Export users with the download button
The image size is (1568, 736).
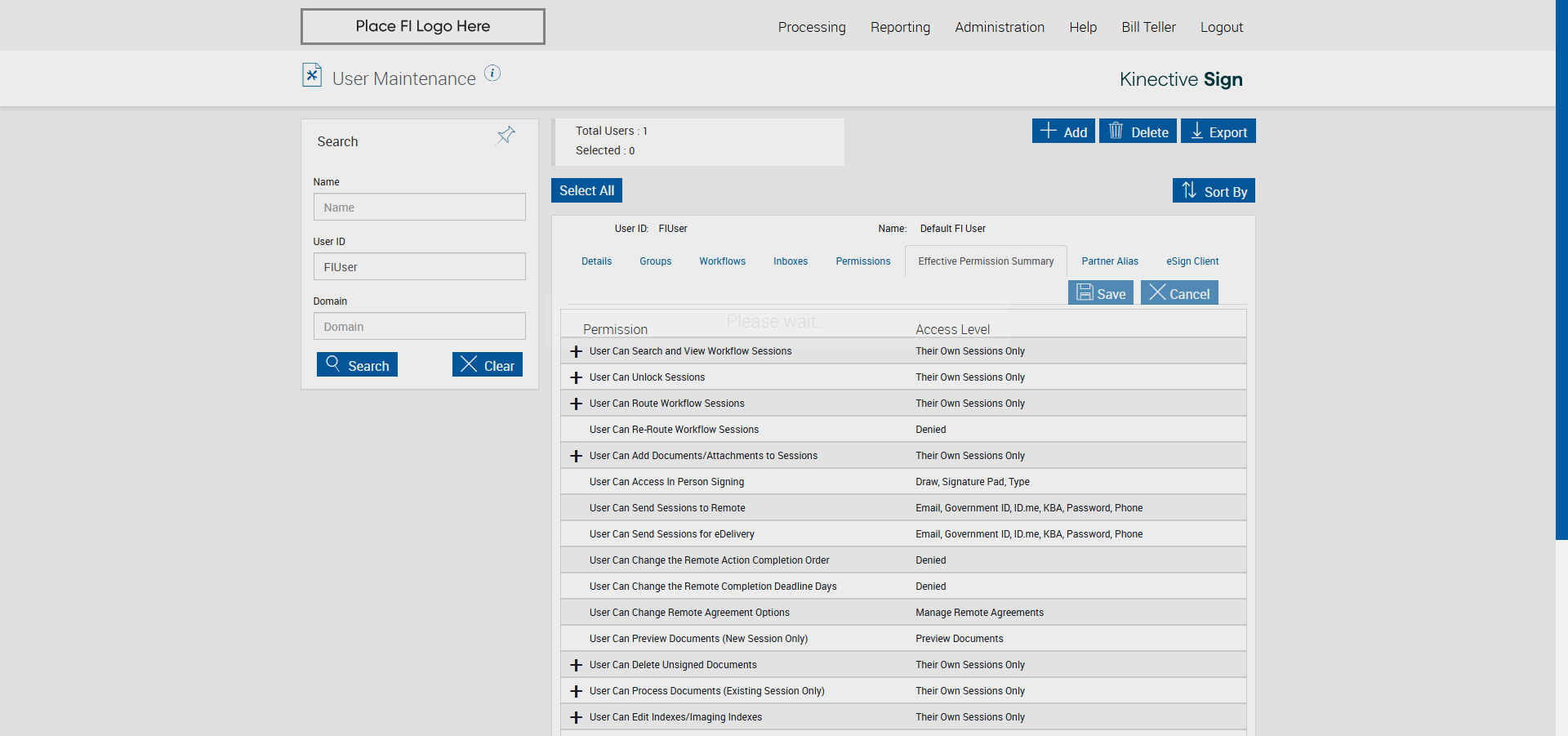[x=1218, y=132]
